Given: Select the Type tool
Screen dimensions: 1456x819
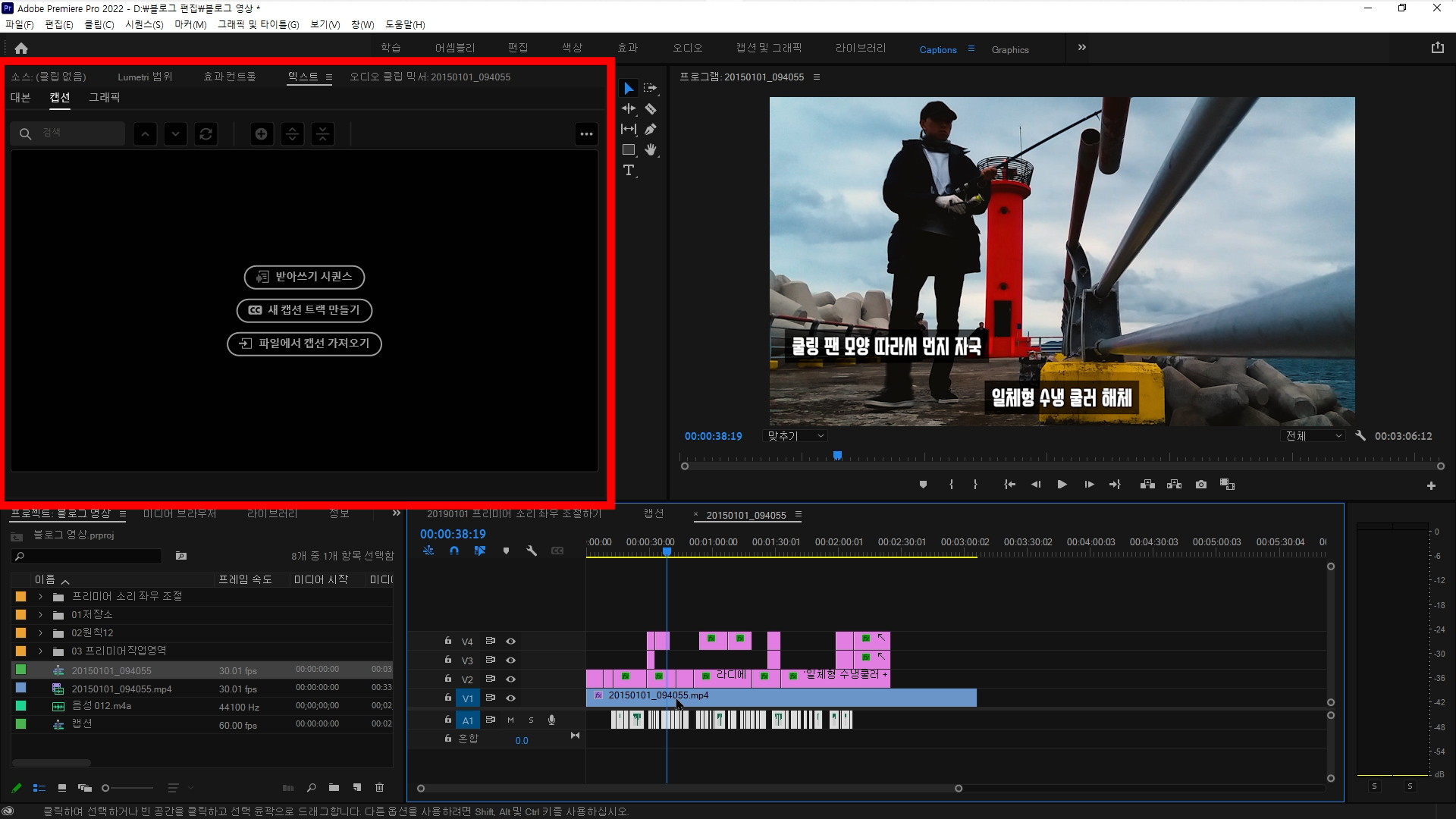Looking at the screenshot, I should [629, 171].
